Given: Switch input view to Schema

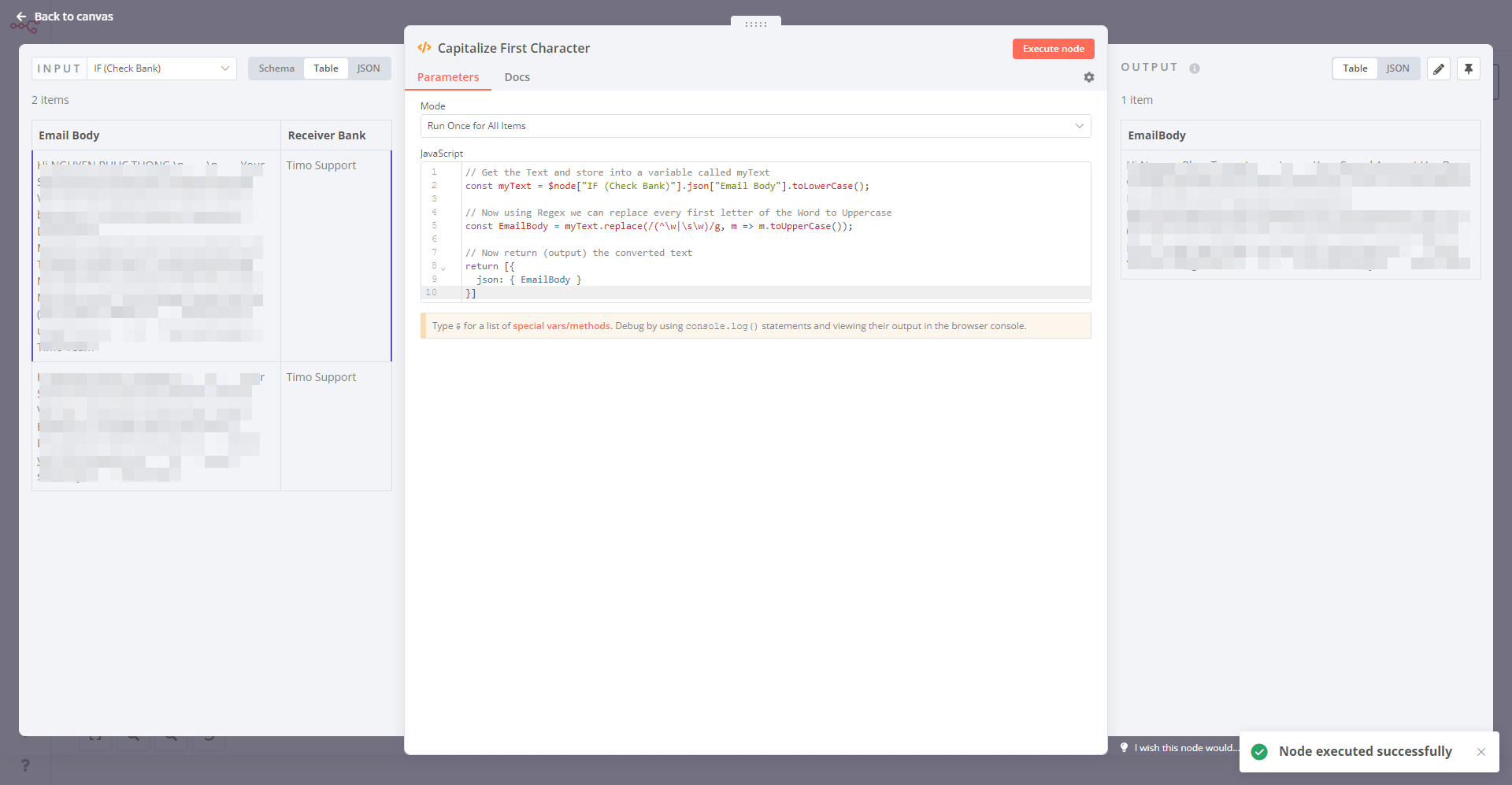Looking at the screenshot, I should 276,69.
